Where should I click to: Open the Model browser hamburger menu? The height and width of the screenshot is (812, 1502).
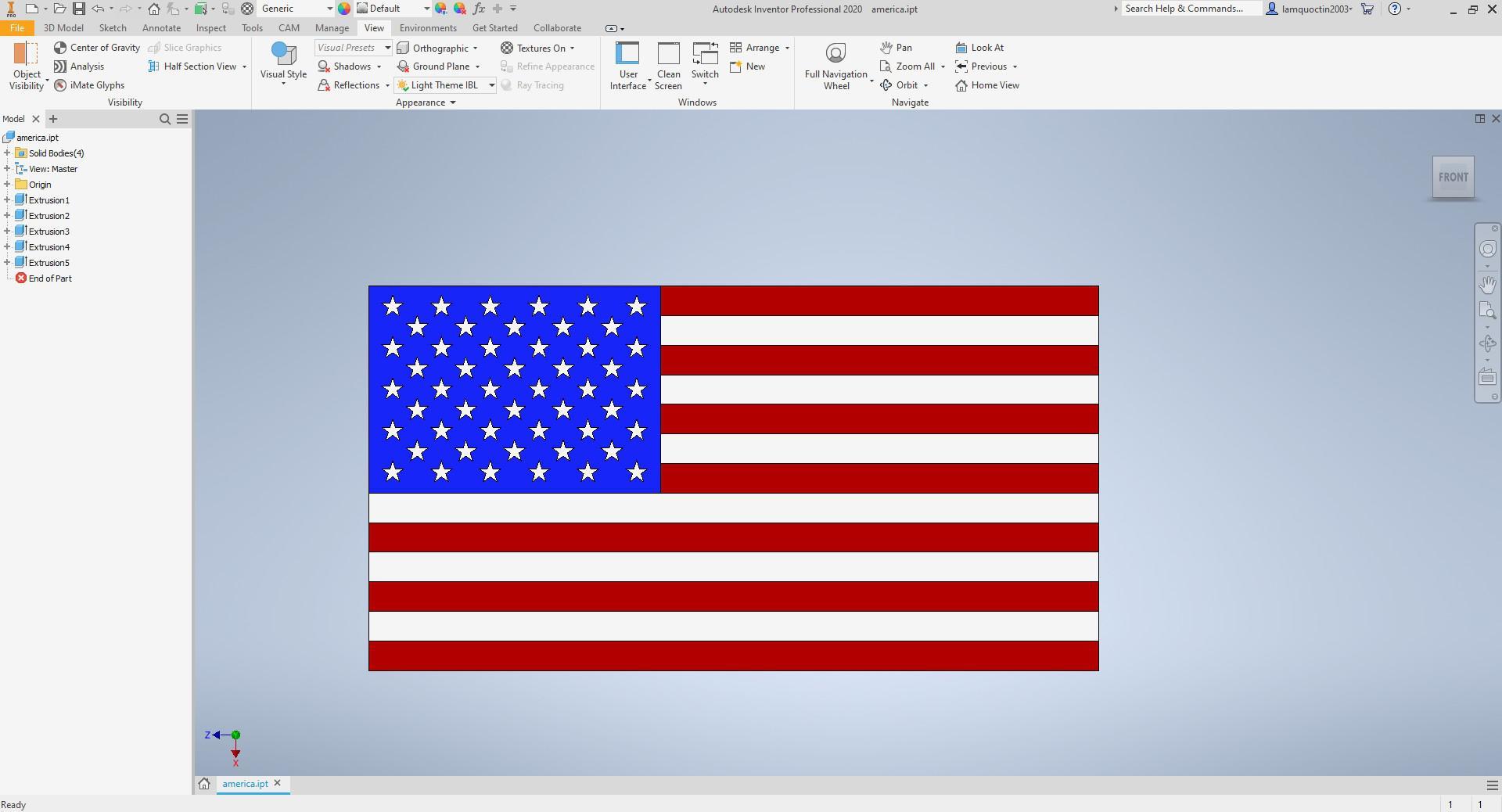click(x=182, y=119)
